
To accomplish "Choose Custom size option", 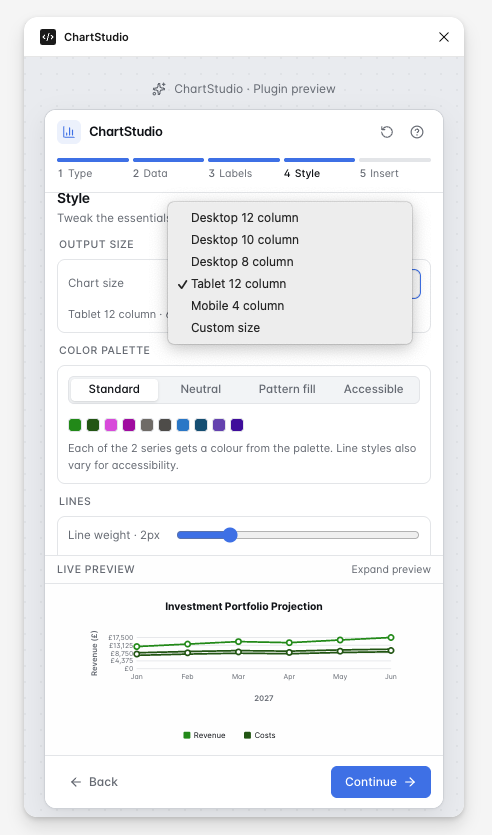I will pos(290,328).
